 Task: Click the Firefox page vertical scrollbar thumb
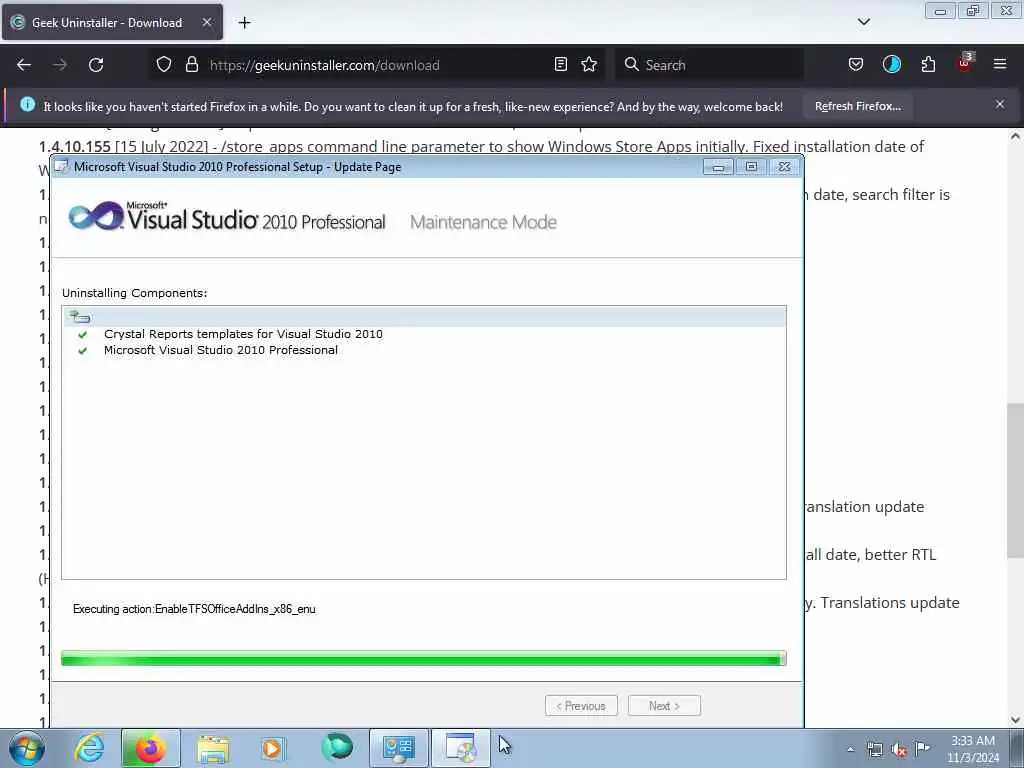point(1015,481)
